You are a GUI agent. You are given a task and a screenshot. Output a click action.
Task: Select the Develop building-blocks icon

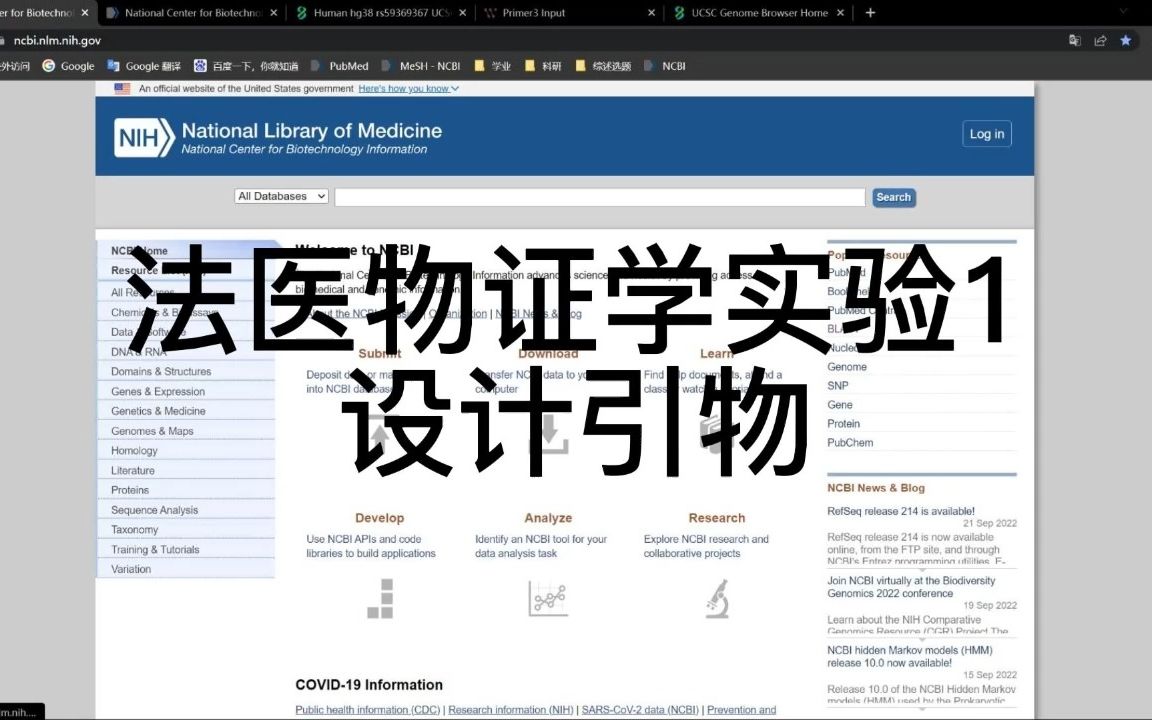pyautogui.click(x=379, y=598)
